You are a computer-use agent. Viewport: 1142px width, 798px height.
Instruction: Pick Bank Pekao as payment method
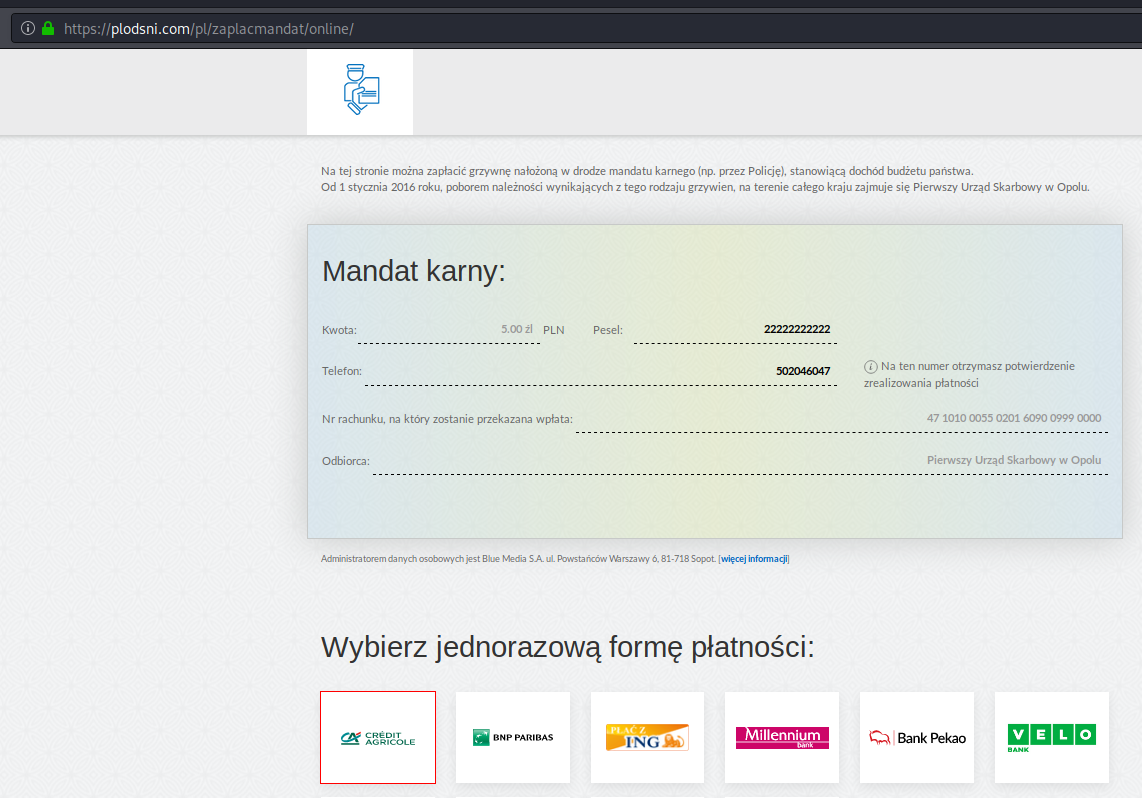coord(917,738)
